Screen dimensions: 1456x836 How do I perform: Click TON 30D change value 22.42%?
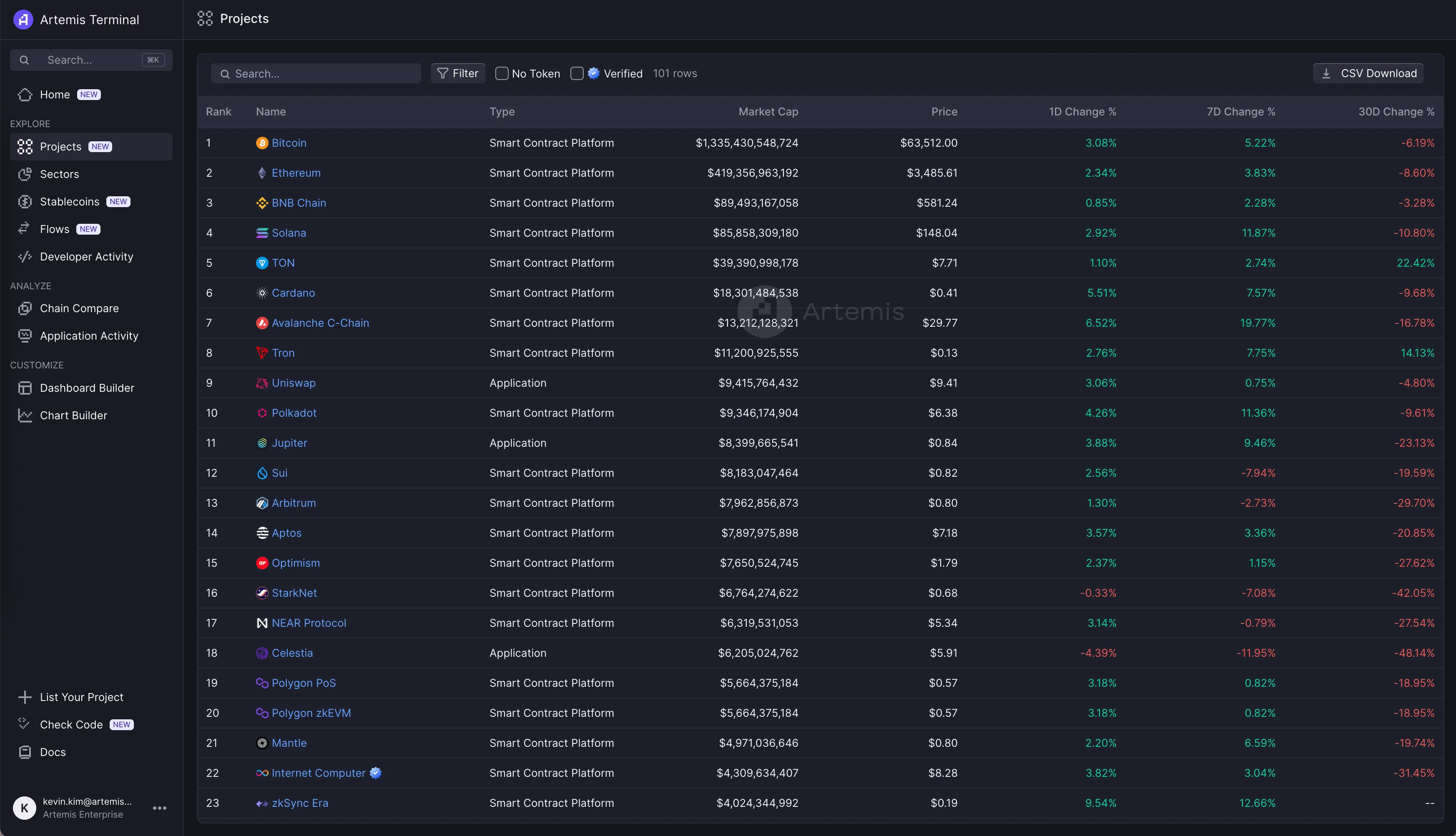(x=1416, y=263)
